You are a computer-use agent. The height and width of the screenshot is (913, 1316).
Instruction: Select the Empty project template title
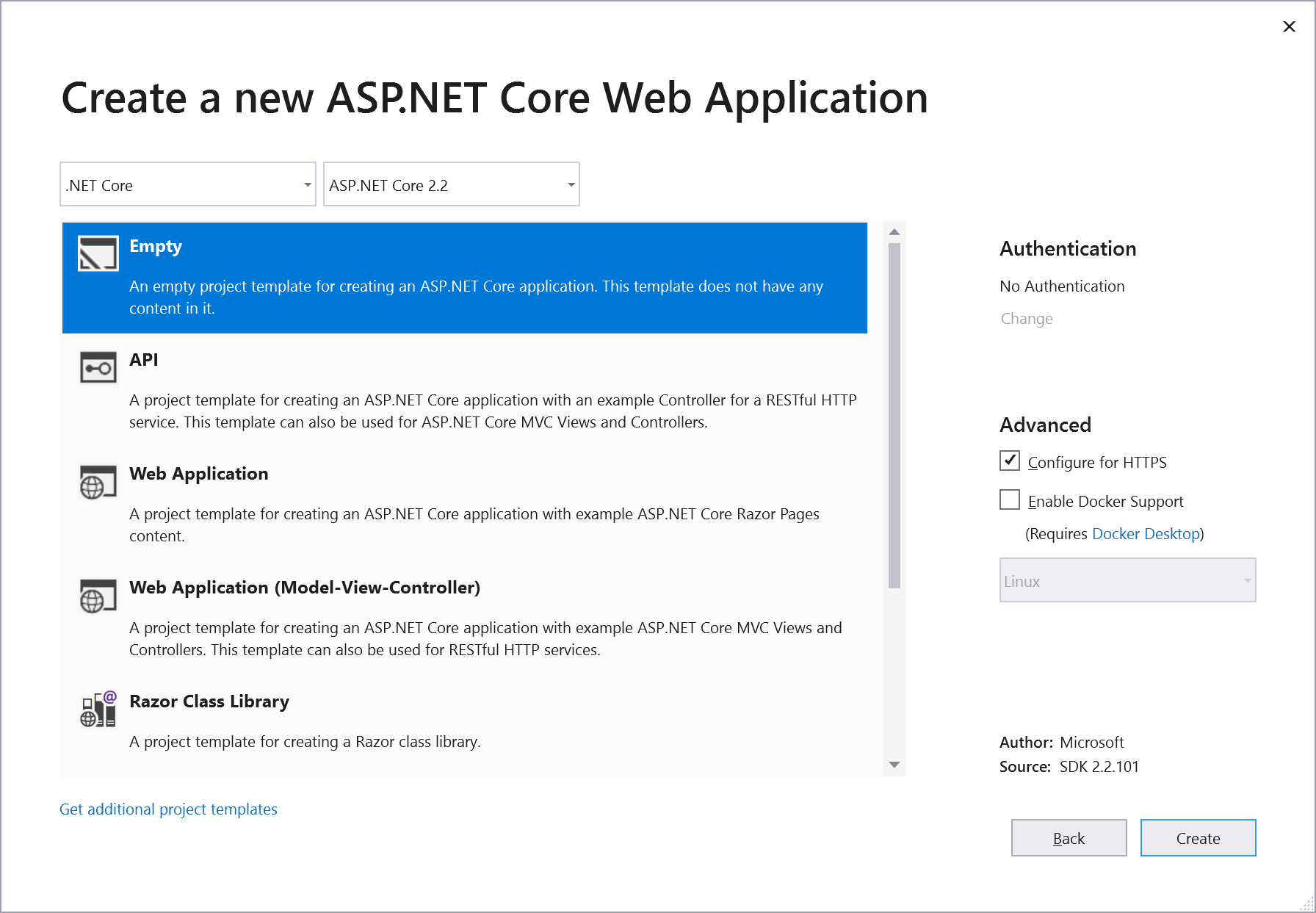(x=156, y=246)
